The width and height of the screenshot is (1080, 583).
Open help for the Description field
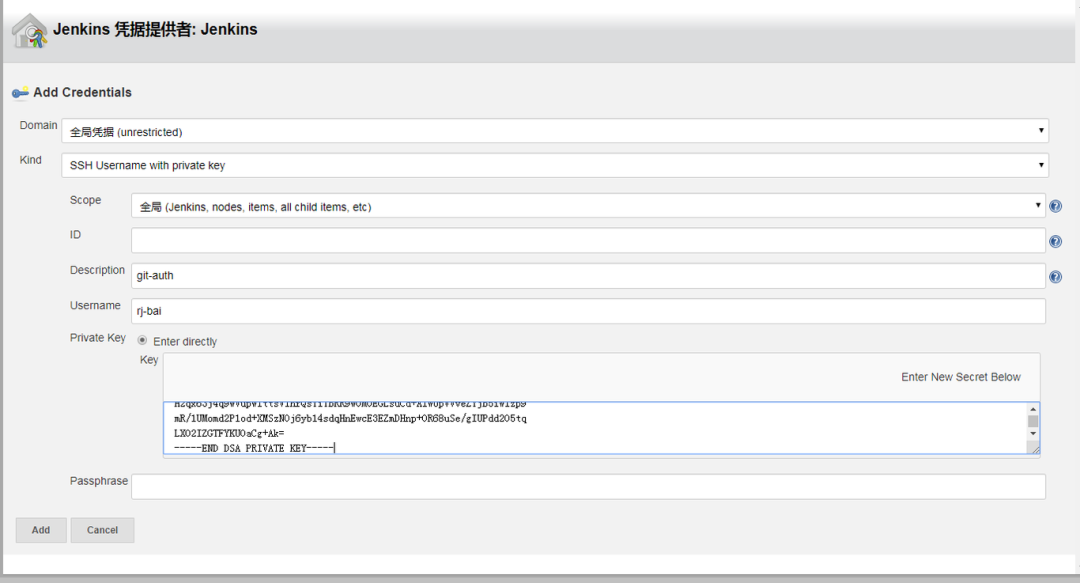click(x=1055, y=277)
